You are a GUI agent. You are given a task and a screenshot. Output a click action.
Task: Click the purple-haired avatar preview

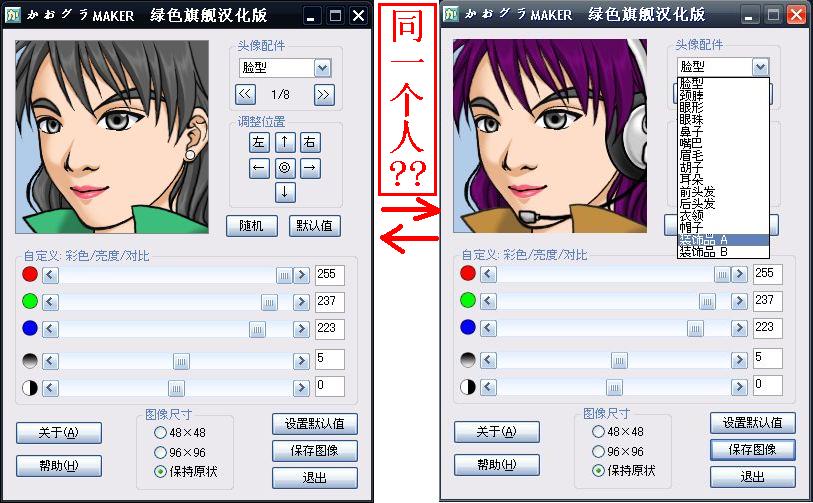click(550, 136)
